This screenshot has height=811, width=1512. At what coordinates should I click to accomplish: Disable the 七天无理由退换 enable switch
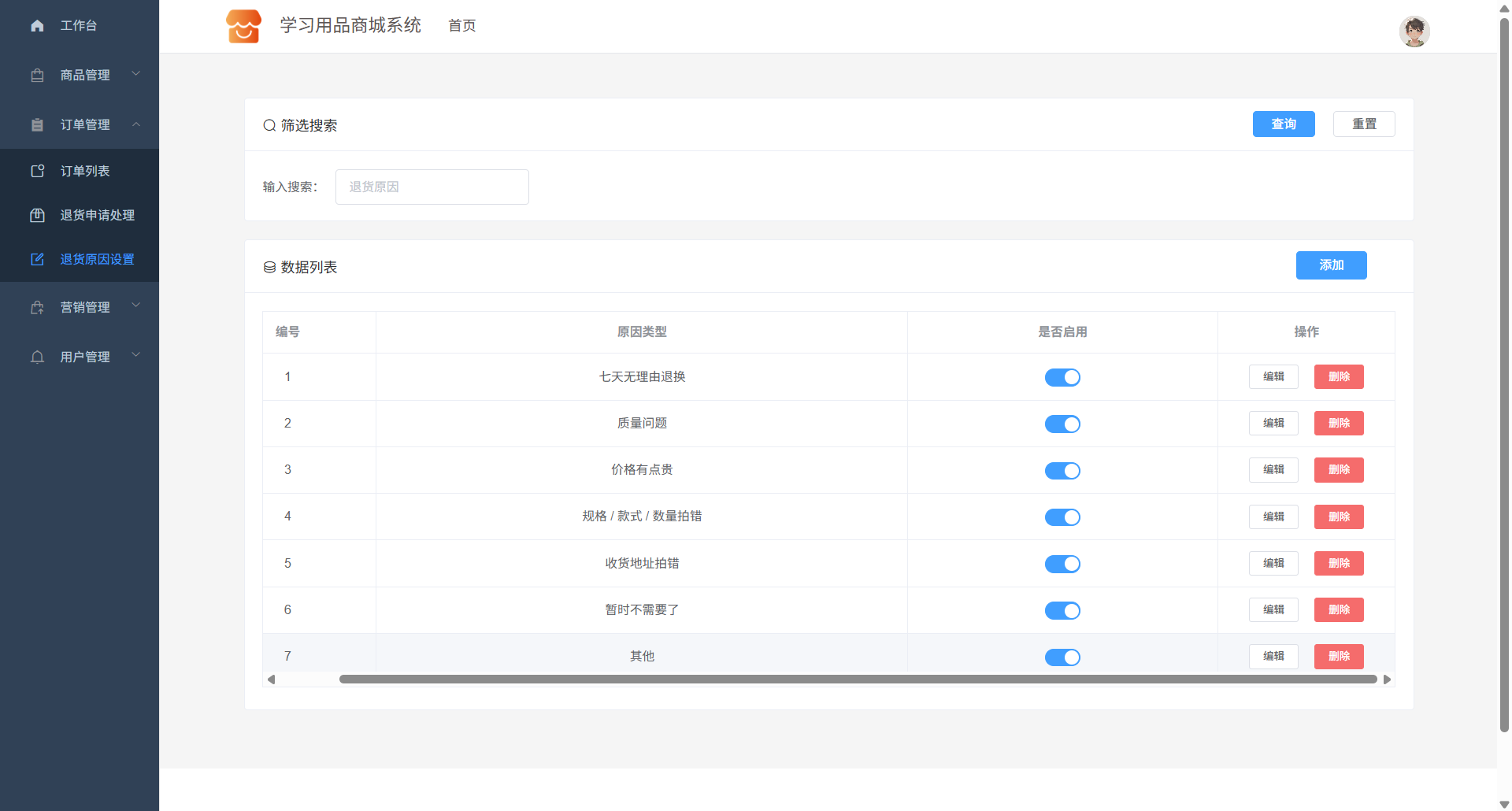pyautogui.click(x=1062, y=377)
